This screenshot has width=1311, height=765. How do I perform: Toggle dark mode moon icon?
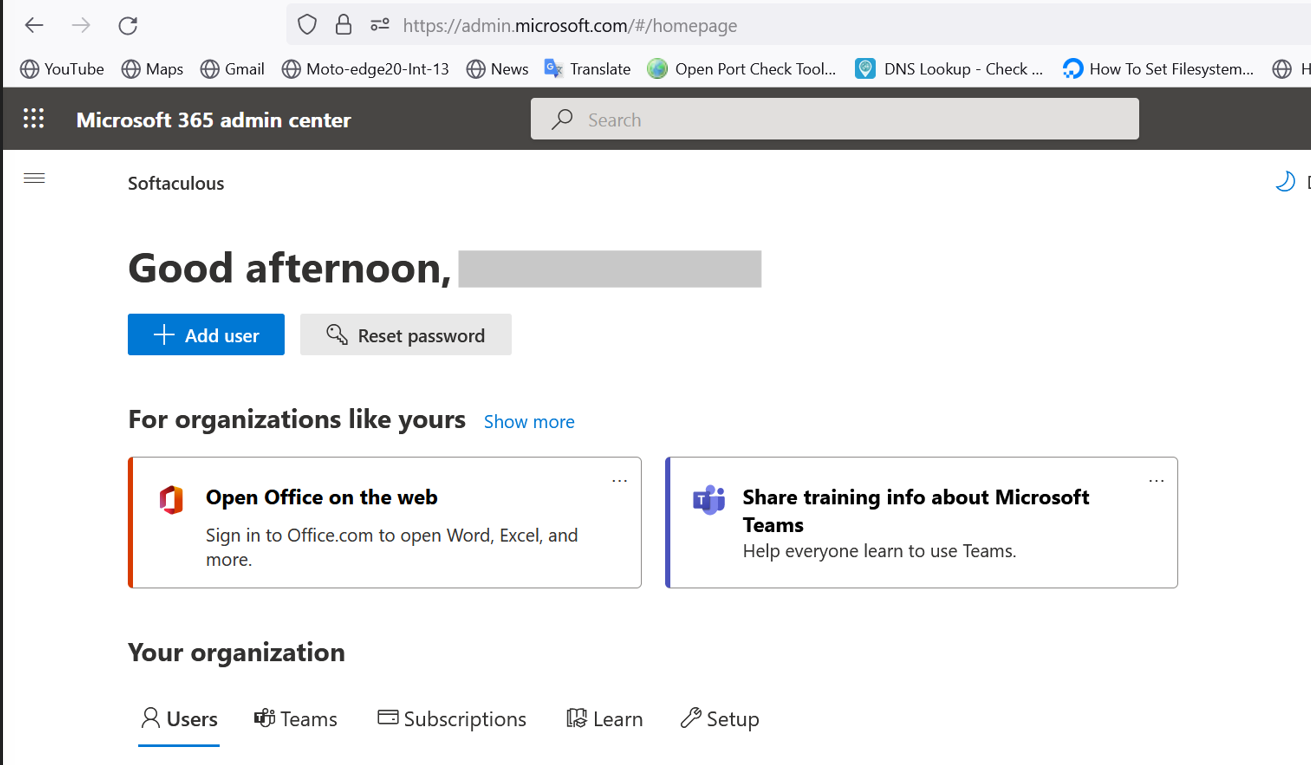point(1285,181)
